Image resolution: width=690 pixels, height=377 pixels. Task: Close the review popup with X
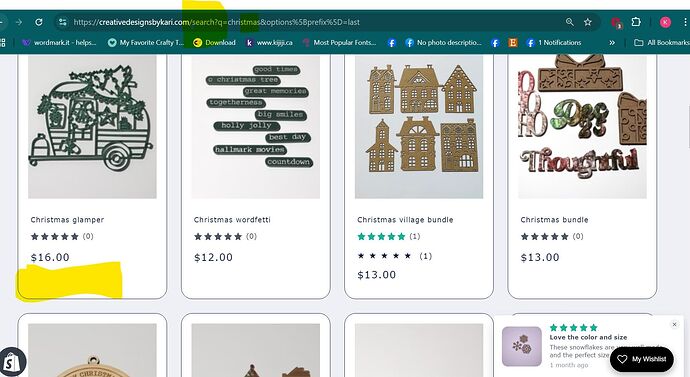pos(674,324)
